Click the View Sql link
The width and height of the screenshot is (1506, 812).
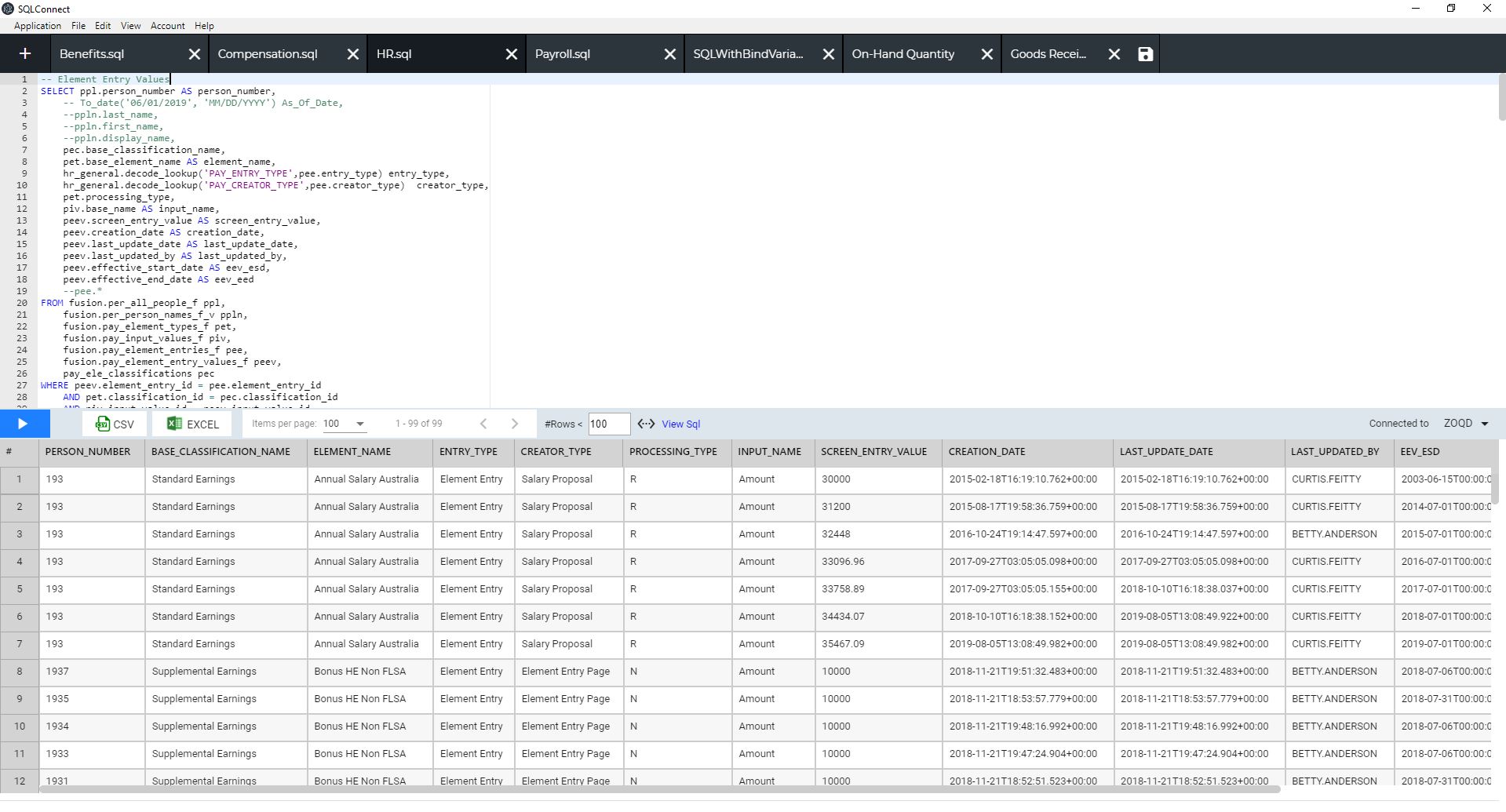coord(680,424)
